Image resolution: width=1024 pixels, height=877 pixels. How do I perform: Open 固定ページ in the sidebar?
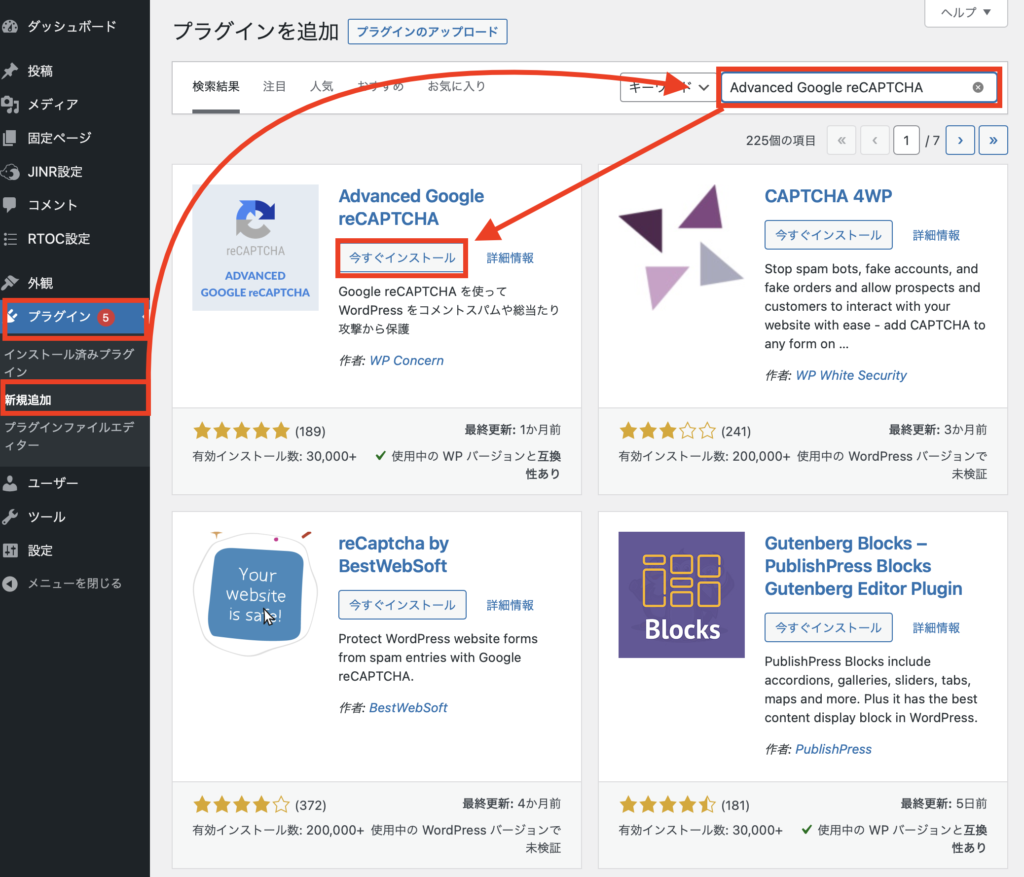pos(58,138)
